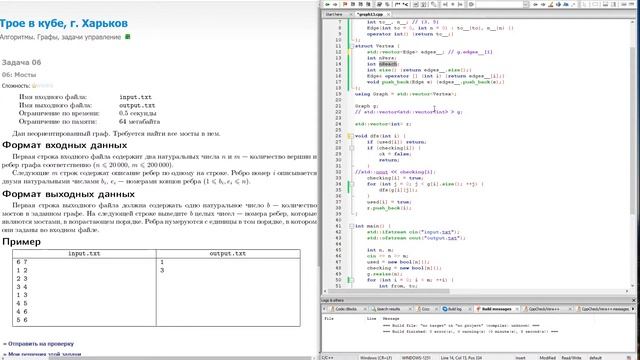640x360 pixels.
Task: Close the Search results log tab
Action: 410,309
